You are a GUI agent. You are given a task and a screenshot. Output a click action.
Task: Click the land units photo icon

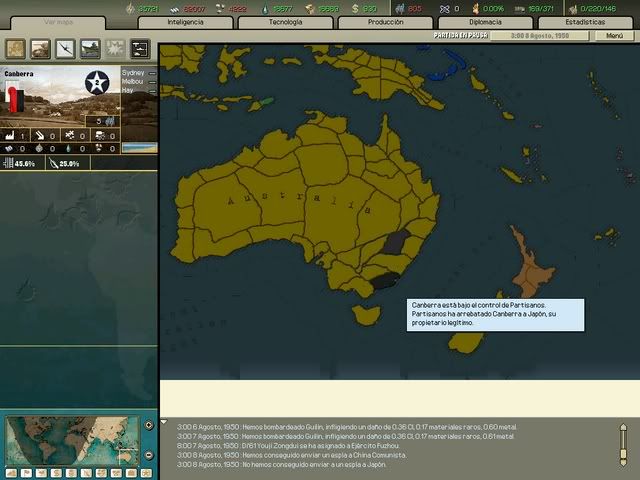[41, 49]
